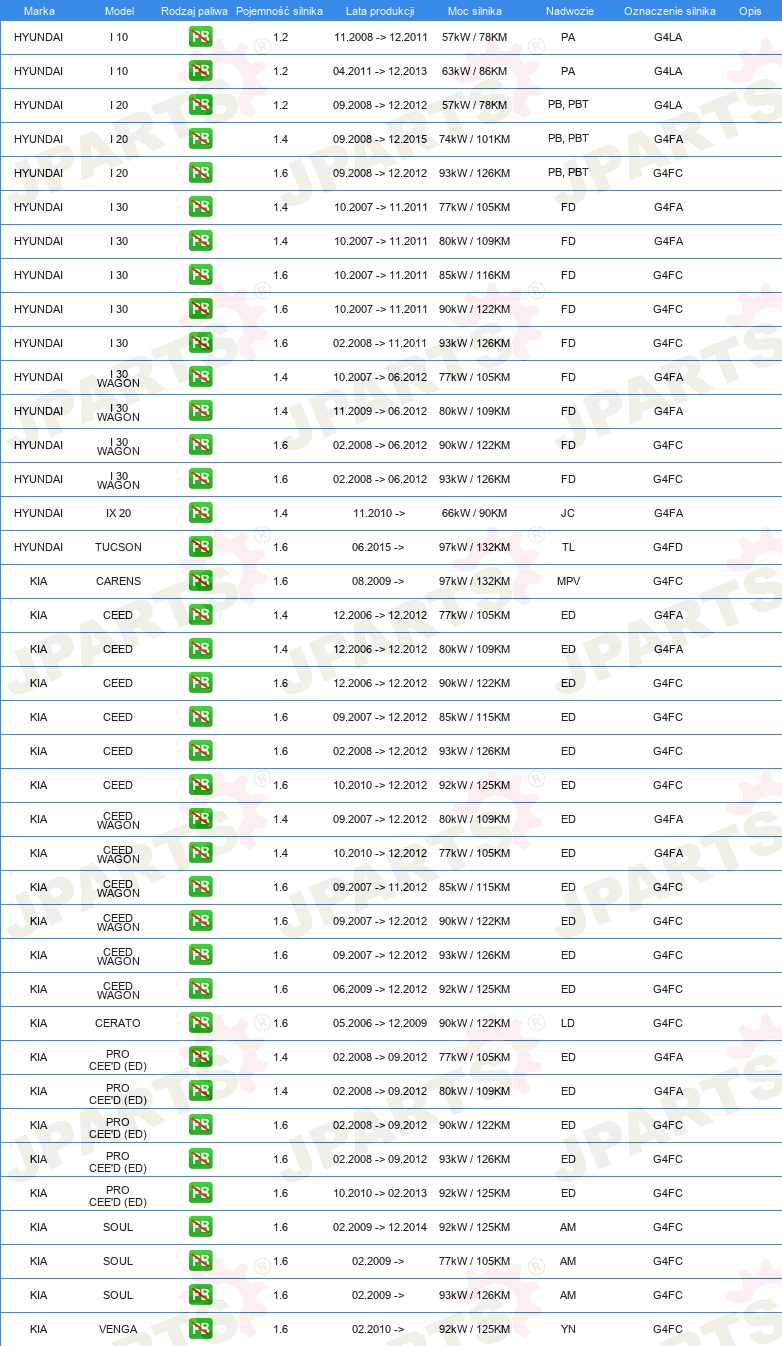The height and width of the screenshot is (1346, 782).
Task: Click the 85kW / 116KM power cell
Action: coord(474,275)
